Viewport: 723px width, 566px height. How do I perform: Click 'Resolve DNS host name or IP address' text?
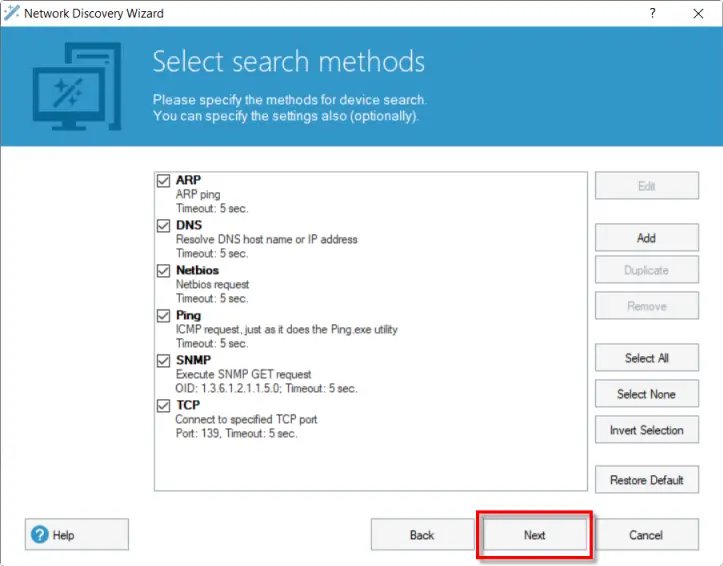point(267,240)
